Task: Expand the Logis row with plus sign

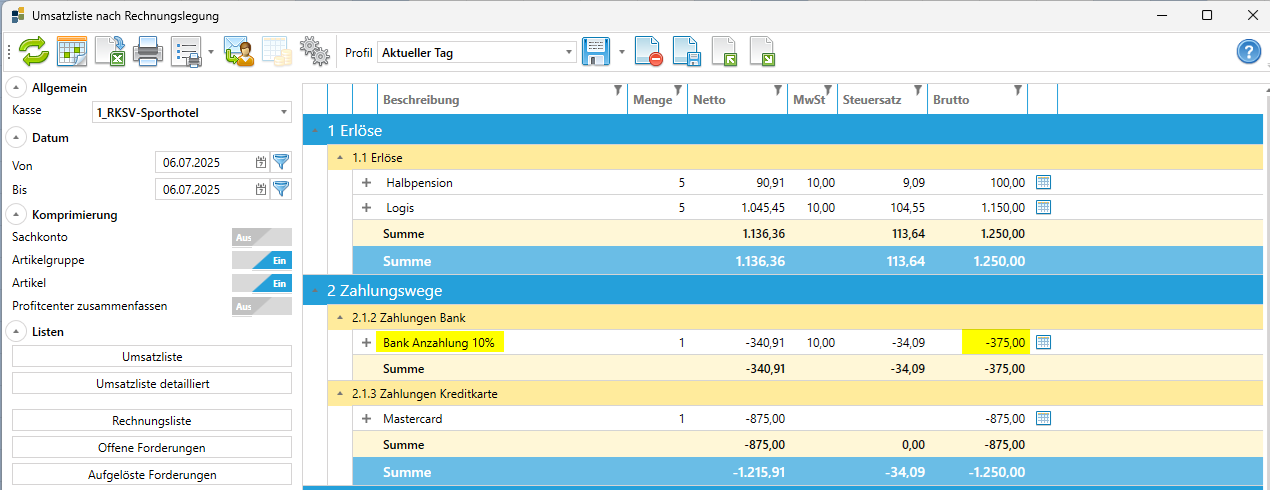Action: pyautogui.click(x=366, y=208)
